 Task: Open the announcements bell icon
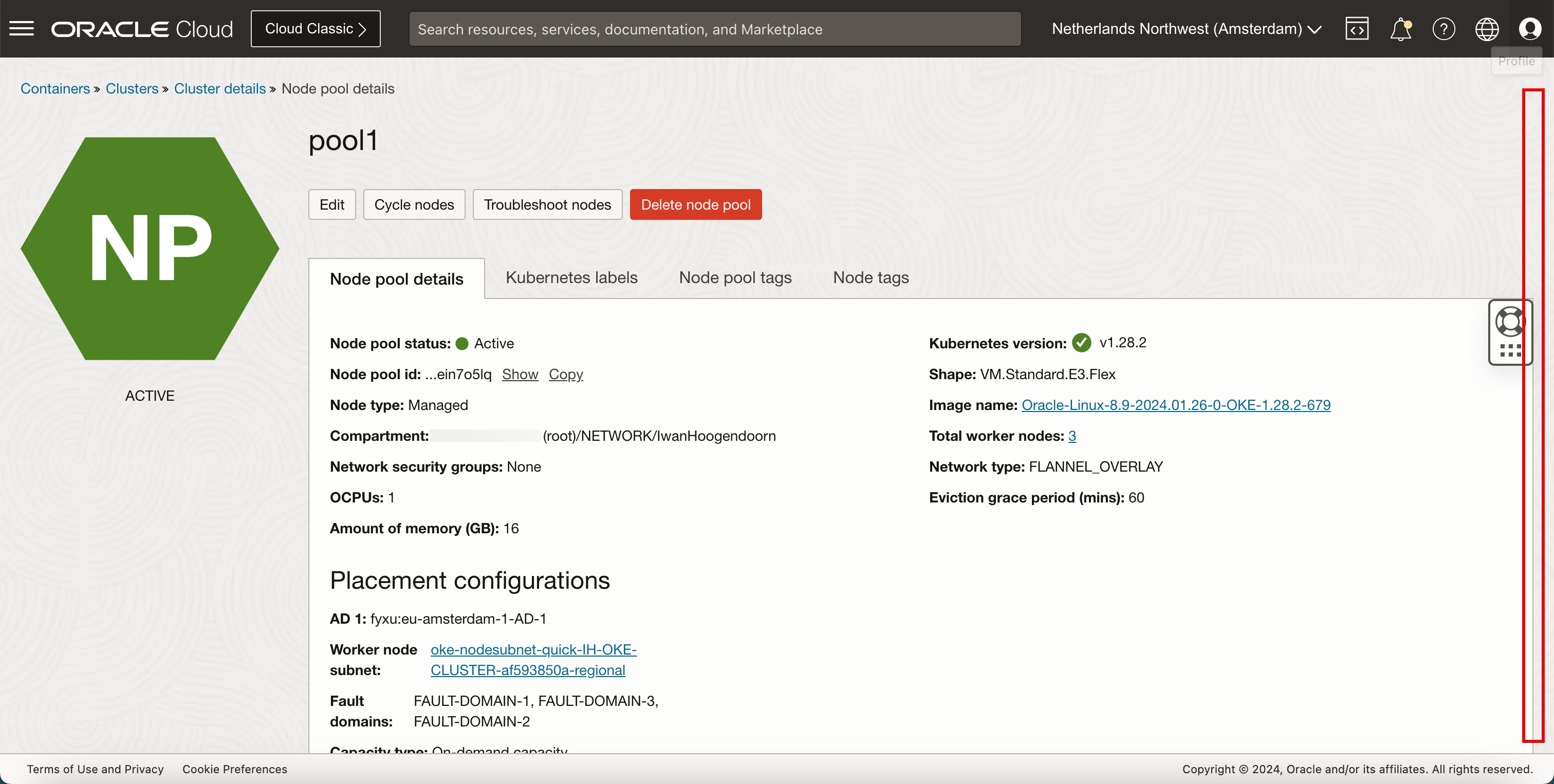pos(1400,28)
